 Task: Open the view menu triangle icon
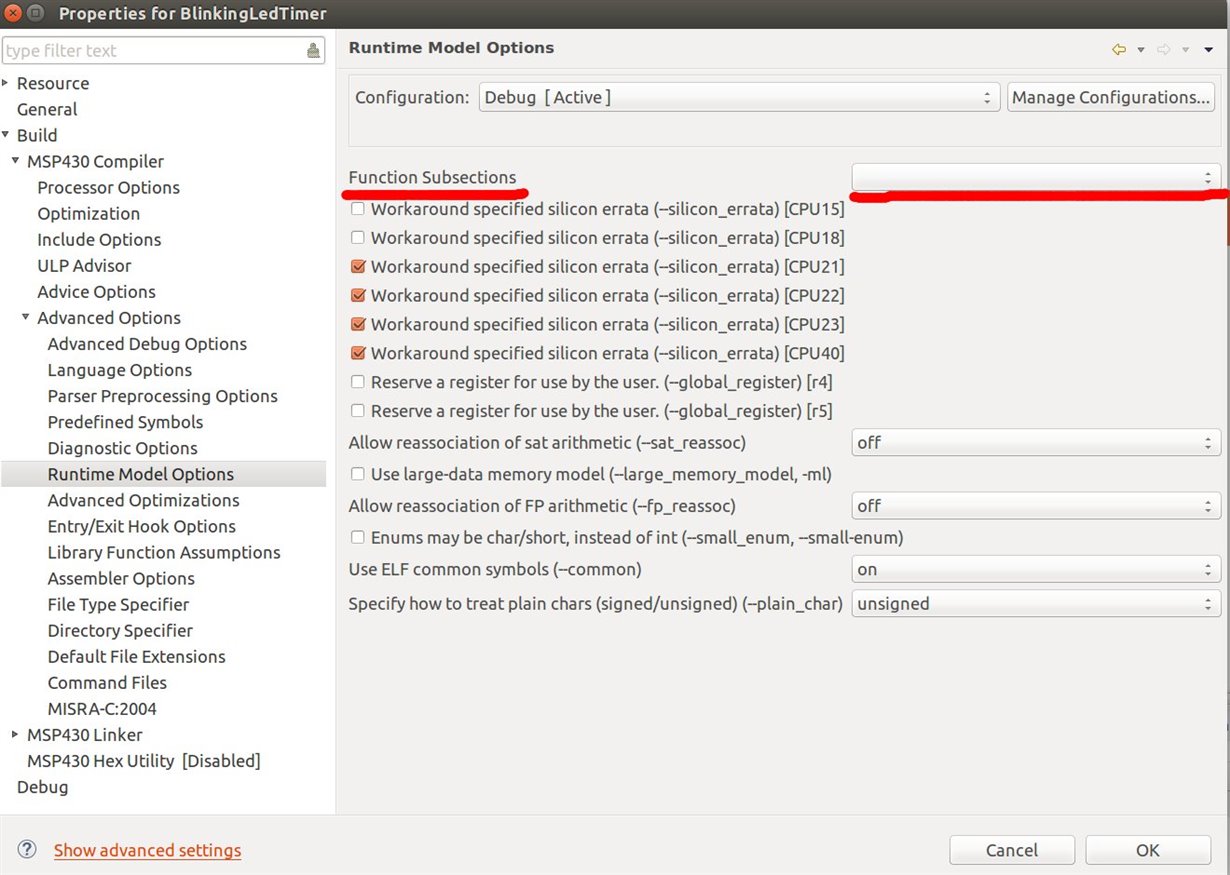1209,50
